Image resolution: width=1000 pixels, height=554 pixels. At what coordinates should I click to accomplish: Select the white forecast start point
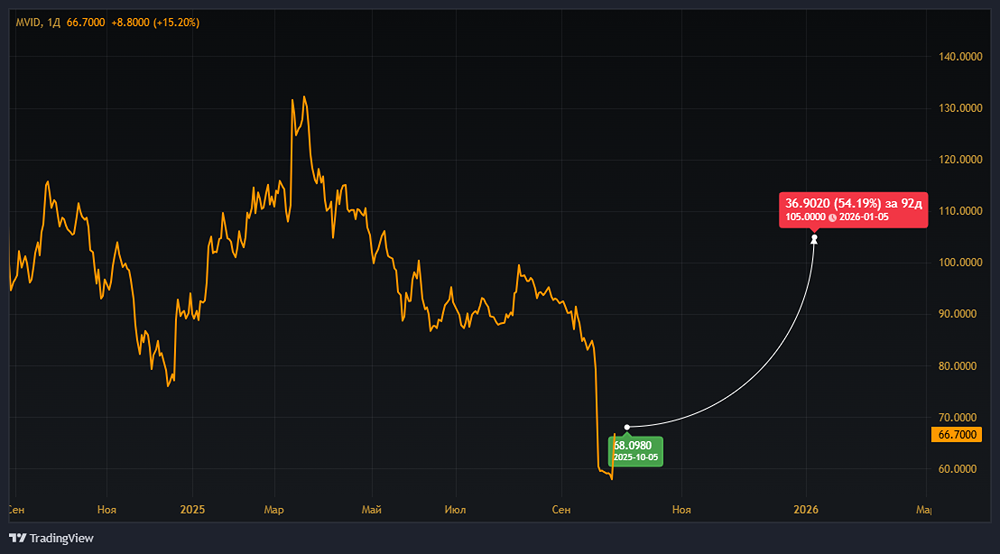[x=627, y=427]
